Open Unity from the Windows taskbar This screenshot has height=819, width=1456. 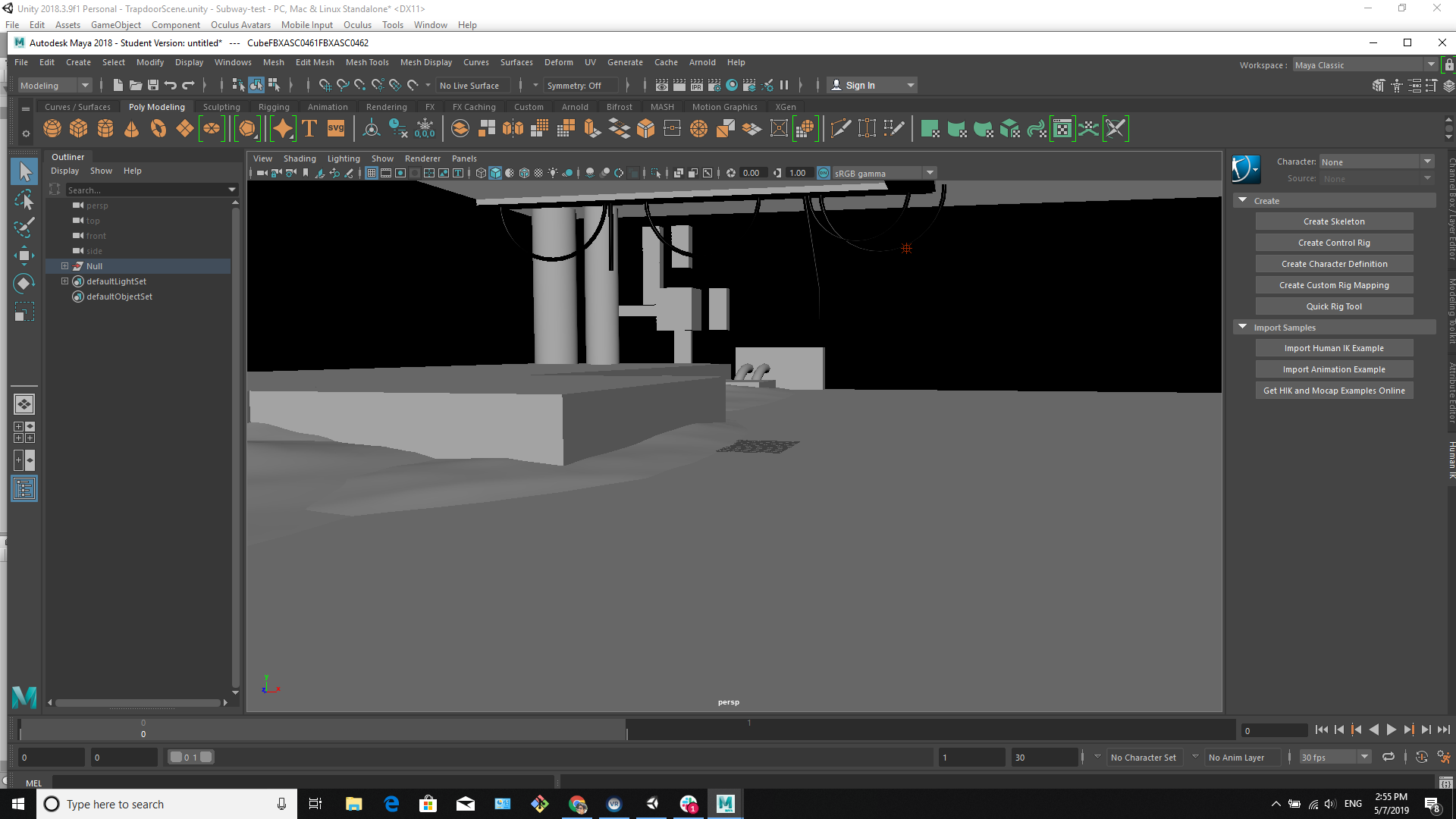[651, 804]
